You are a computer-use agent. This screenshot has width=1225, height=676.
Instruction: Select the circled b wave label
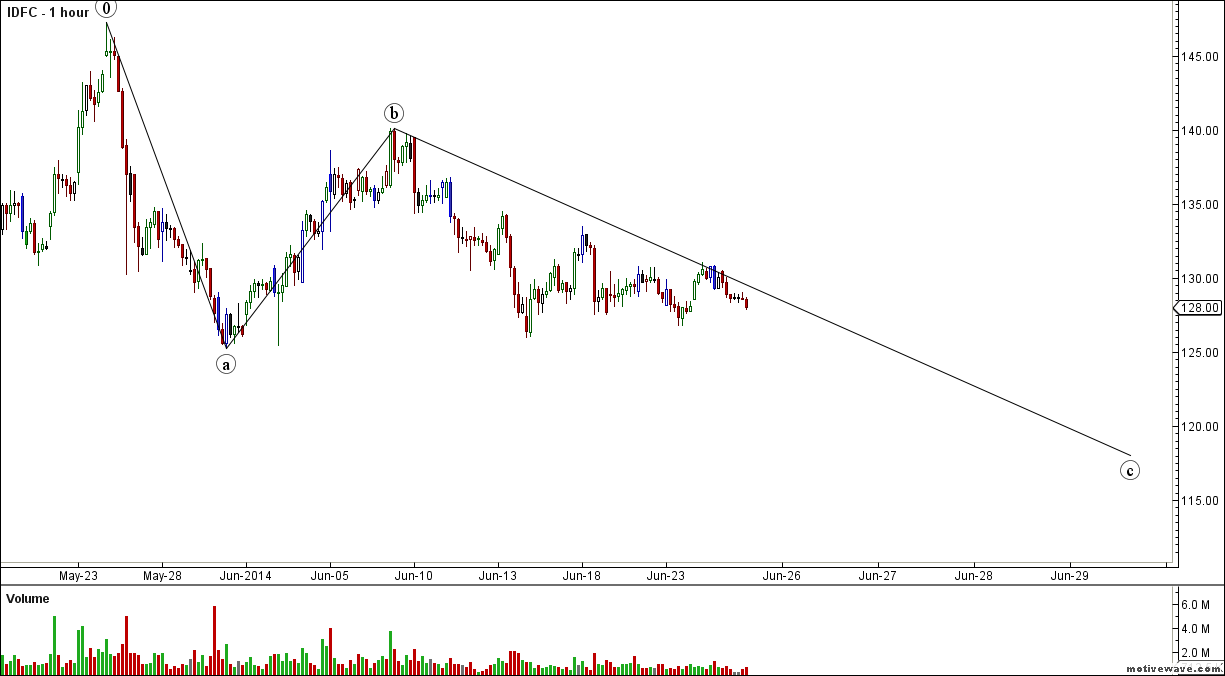pos(396,112)
